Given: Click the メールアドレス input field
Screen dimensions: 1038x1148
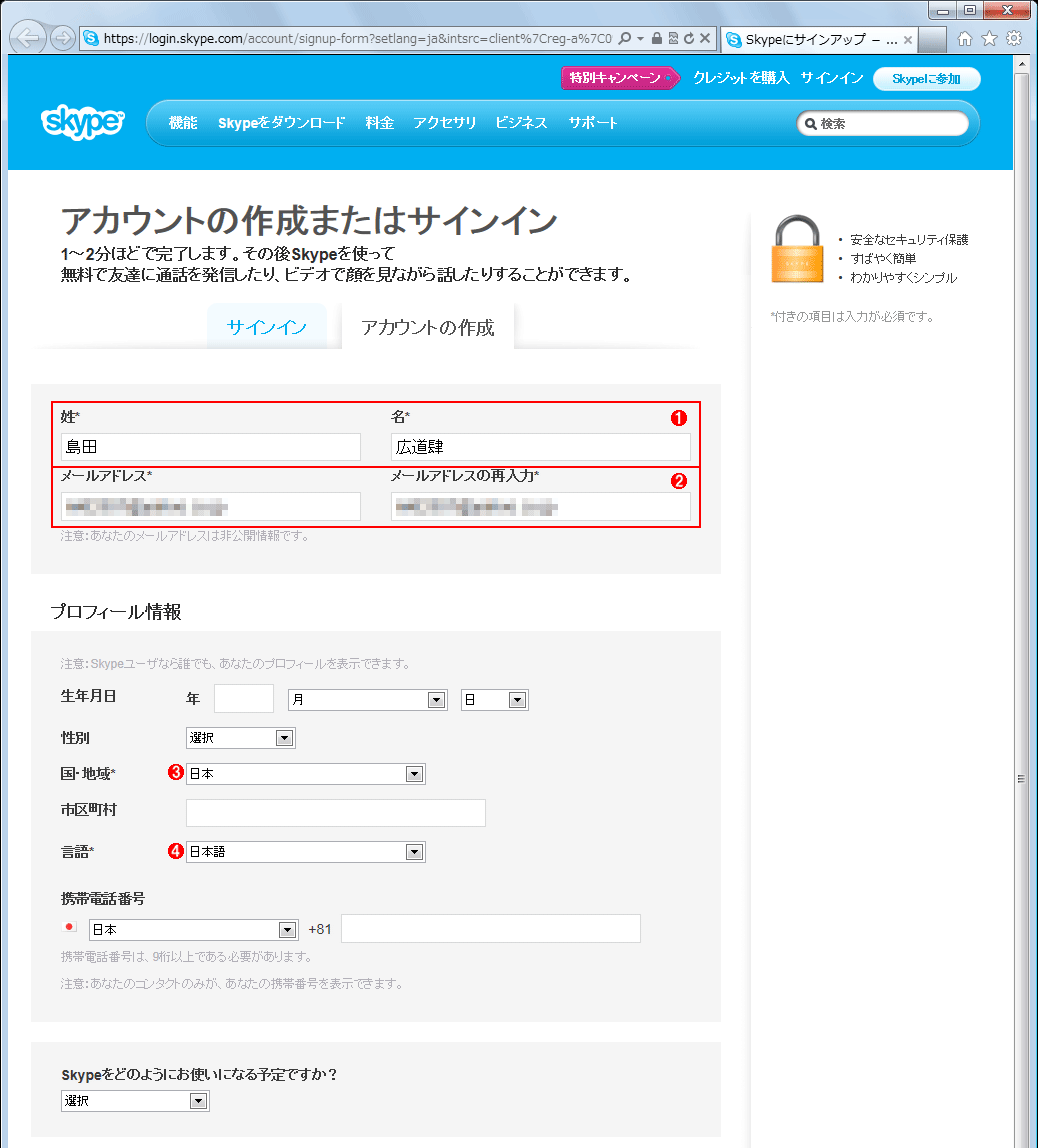Looking at the screenshot, I should 211,507.
